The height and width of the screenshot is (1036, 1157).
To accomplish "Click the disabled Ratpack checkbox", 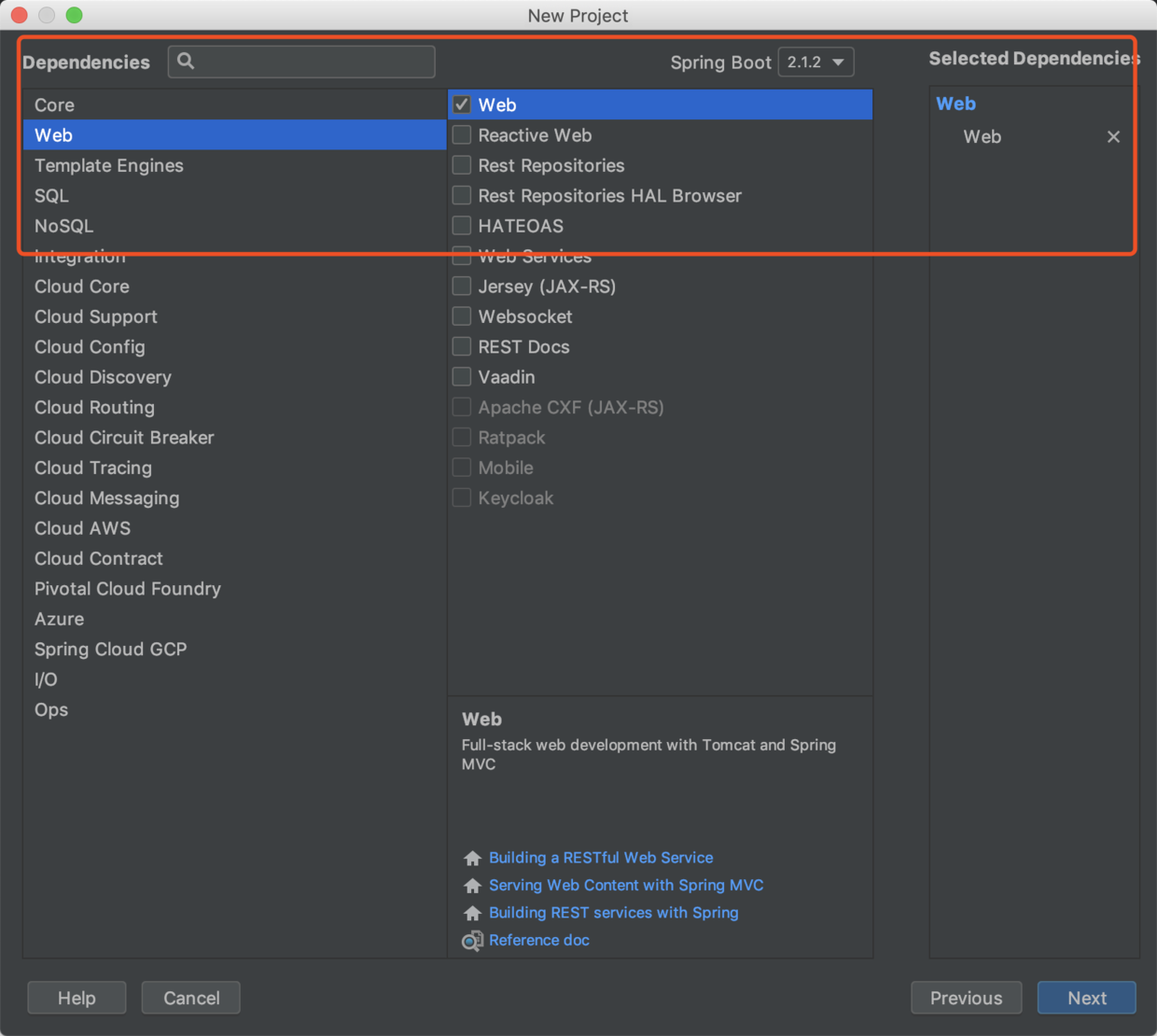I will click(x=462, y=438).
